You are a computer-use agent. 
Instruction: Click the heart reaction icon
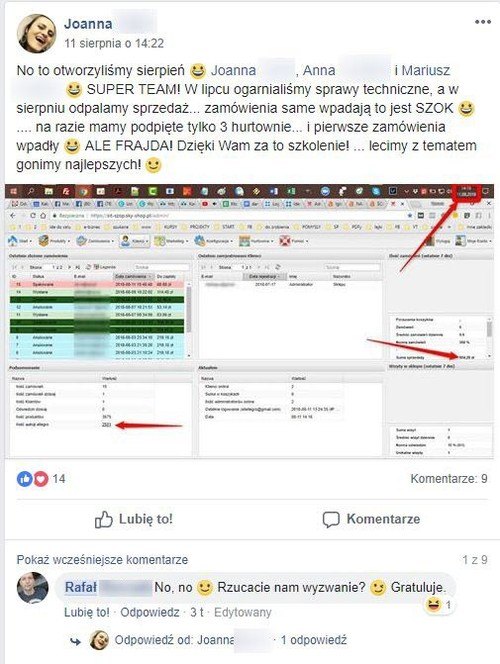click(x=41, y=479)
